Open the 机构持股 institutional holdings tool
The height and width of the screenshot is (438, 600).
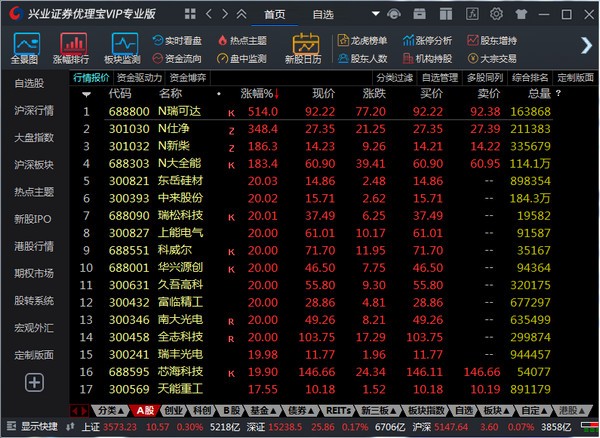[x=427, y=59]
